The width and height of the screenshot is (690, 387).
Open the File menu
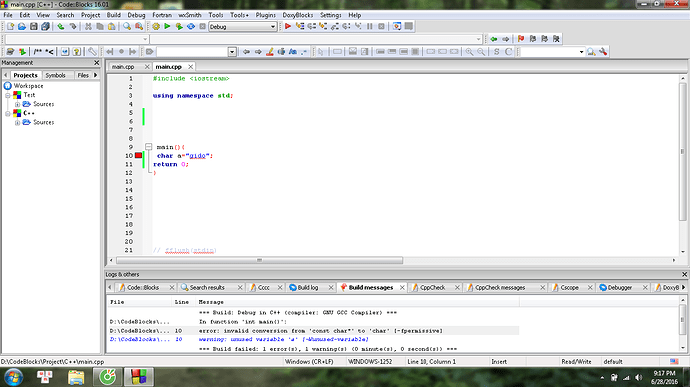8,15
